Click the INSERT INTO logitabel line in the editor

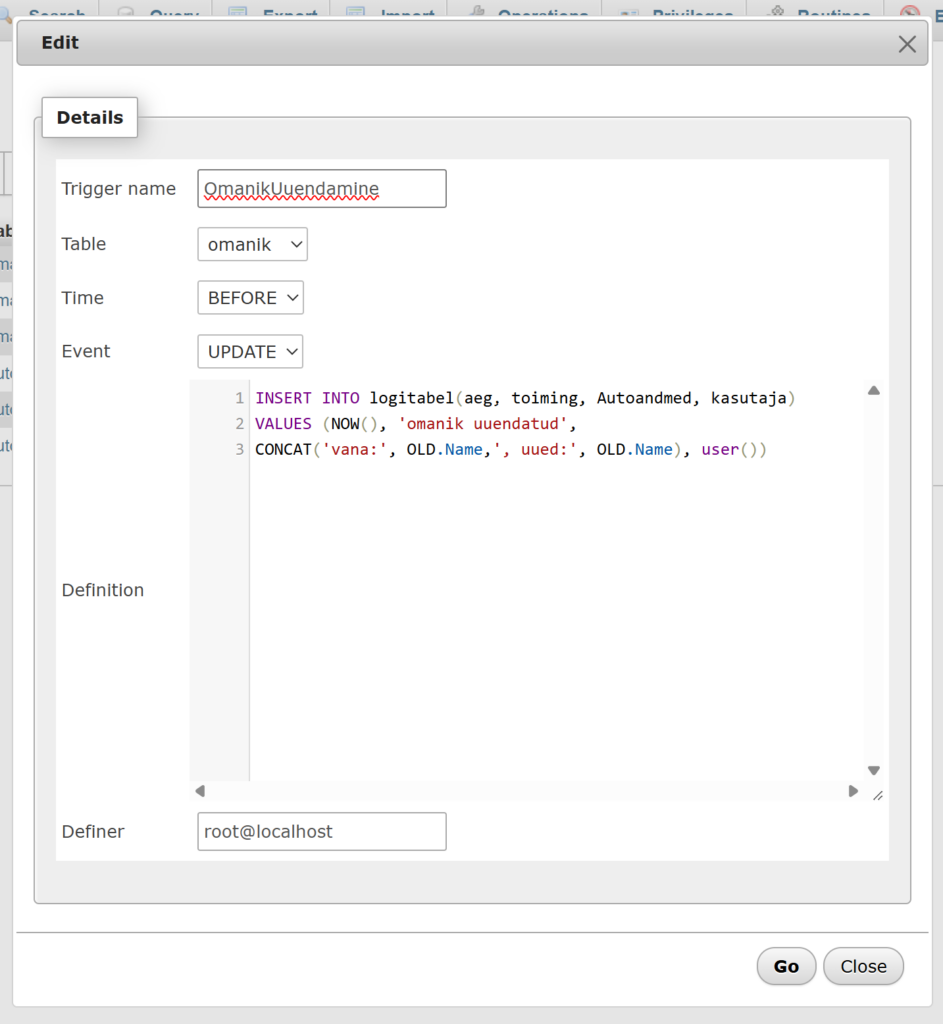pos(525,398)
